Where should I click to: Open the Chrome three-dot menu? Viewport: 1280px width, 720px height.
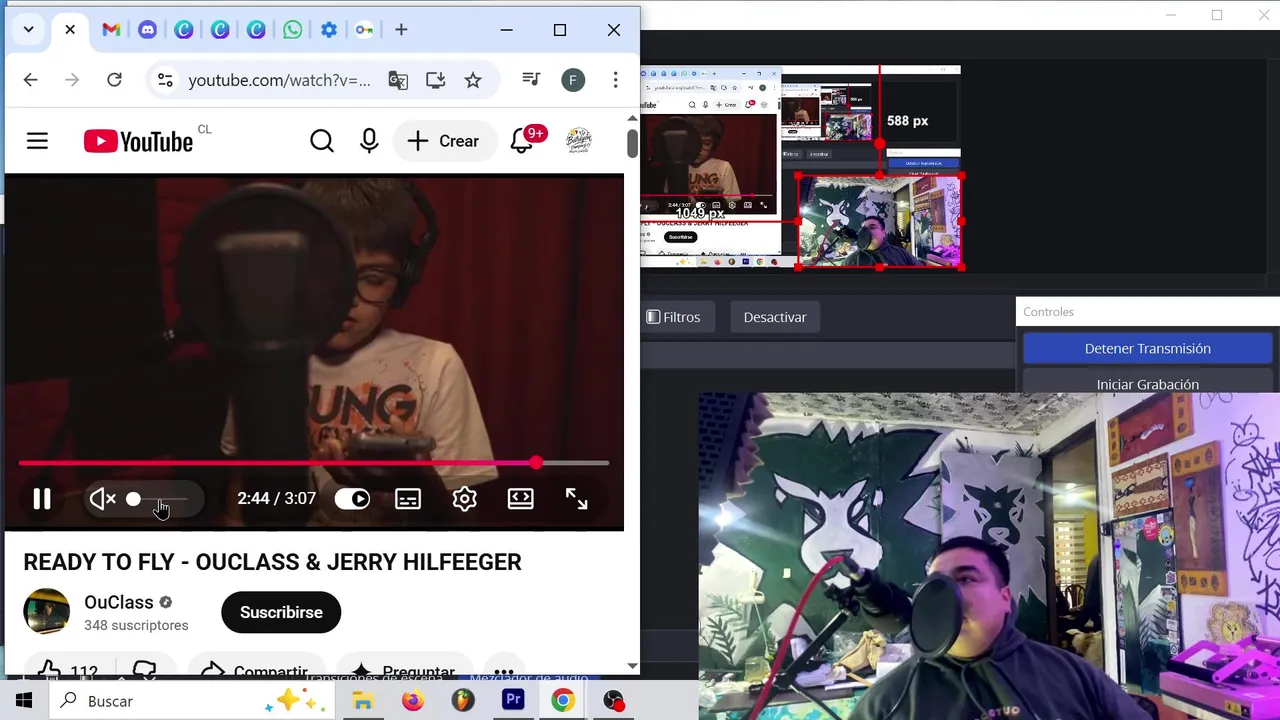point(615,80)
